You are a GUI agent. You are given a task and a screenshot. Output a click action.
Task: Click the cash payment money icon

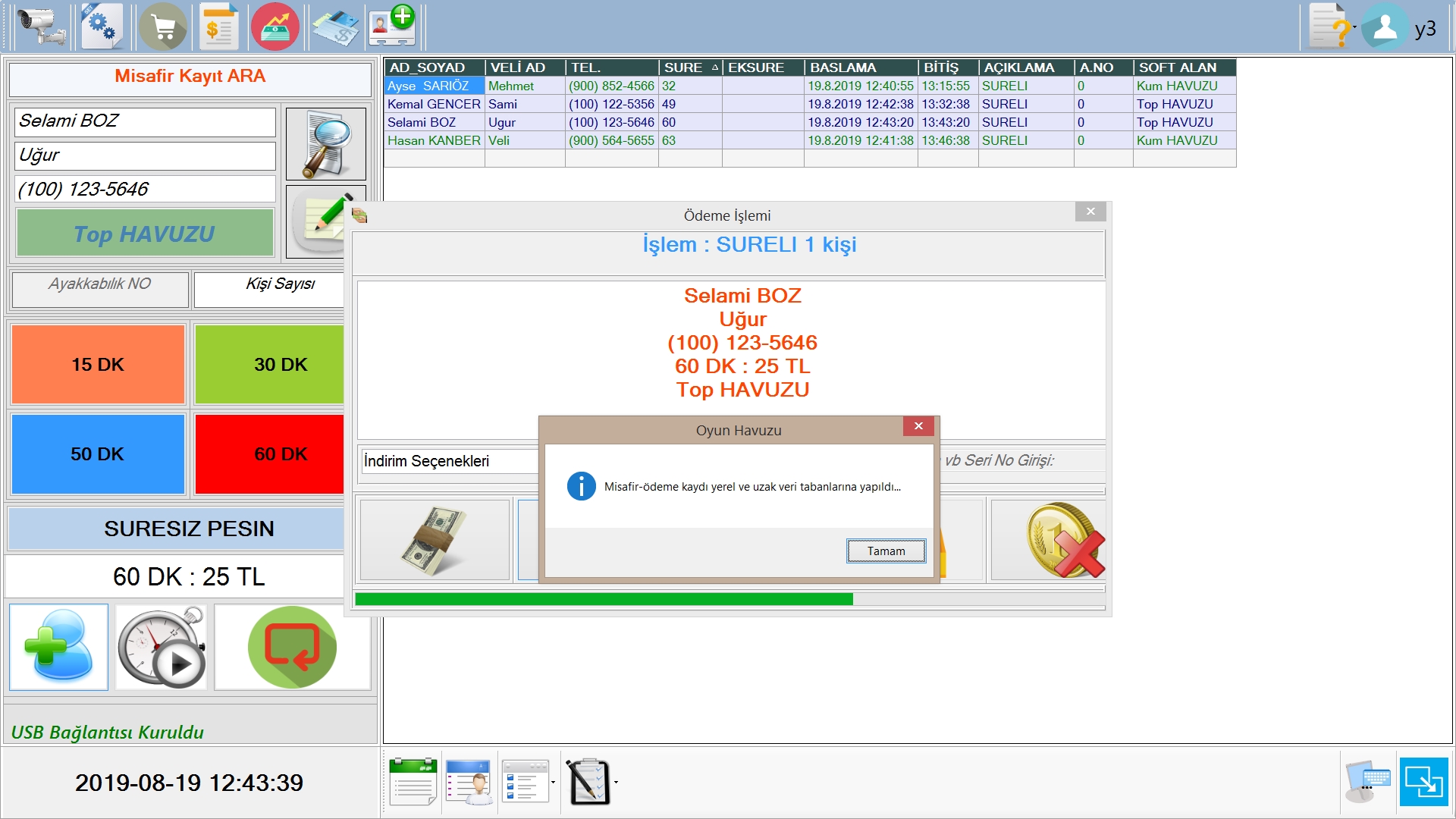pyautogui.click(x=434, y=540)
